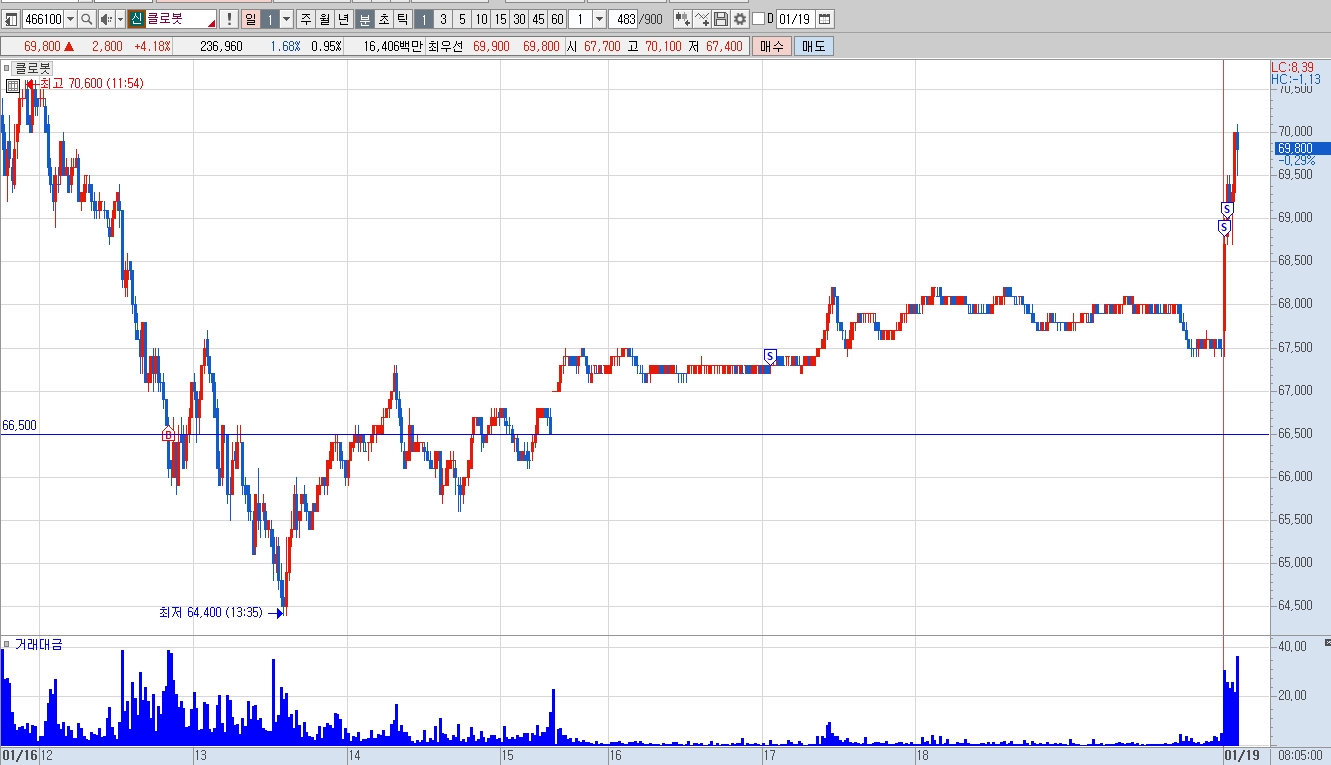Click the exclamation mark info icon

click(x=228, y=19)
